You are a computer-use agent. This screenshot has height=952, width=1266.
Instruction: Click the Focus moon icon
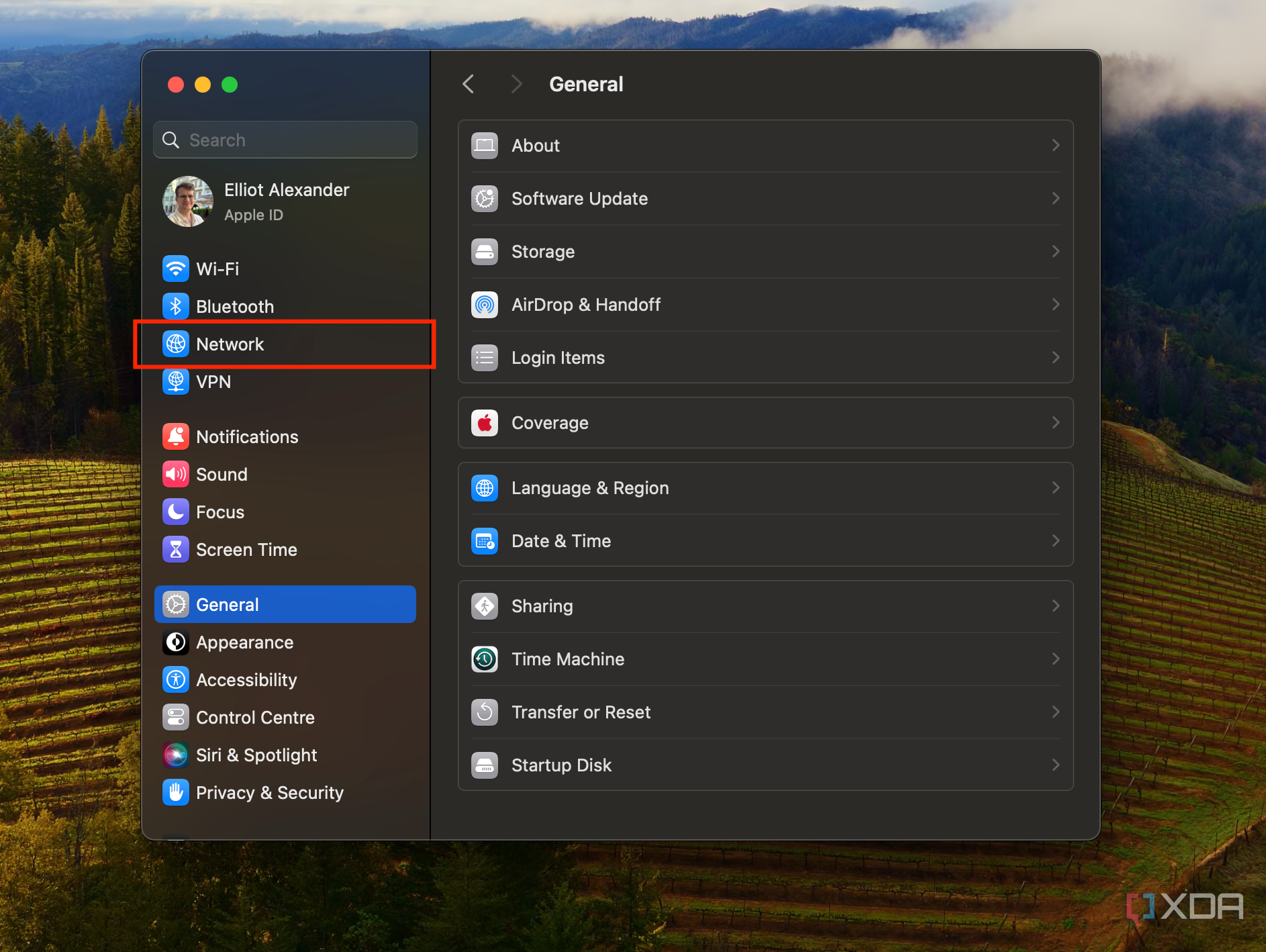(x=176, y=512)
